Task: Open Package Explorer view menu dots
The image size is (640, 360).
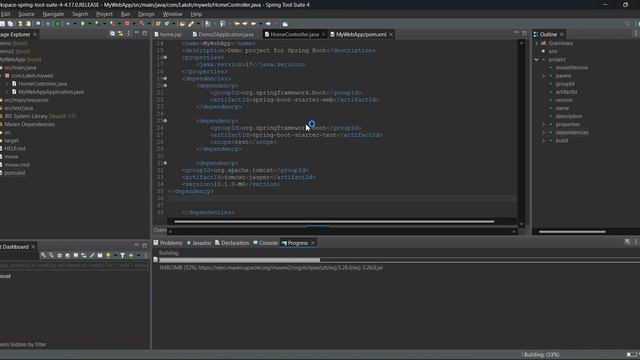Action: tap(129, 33)
